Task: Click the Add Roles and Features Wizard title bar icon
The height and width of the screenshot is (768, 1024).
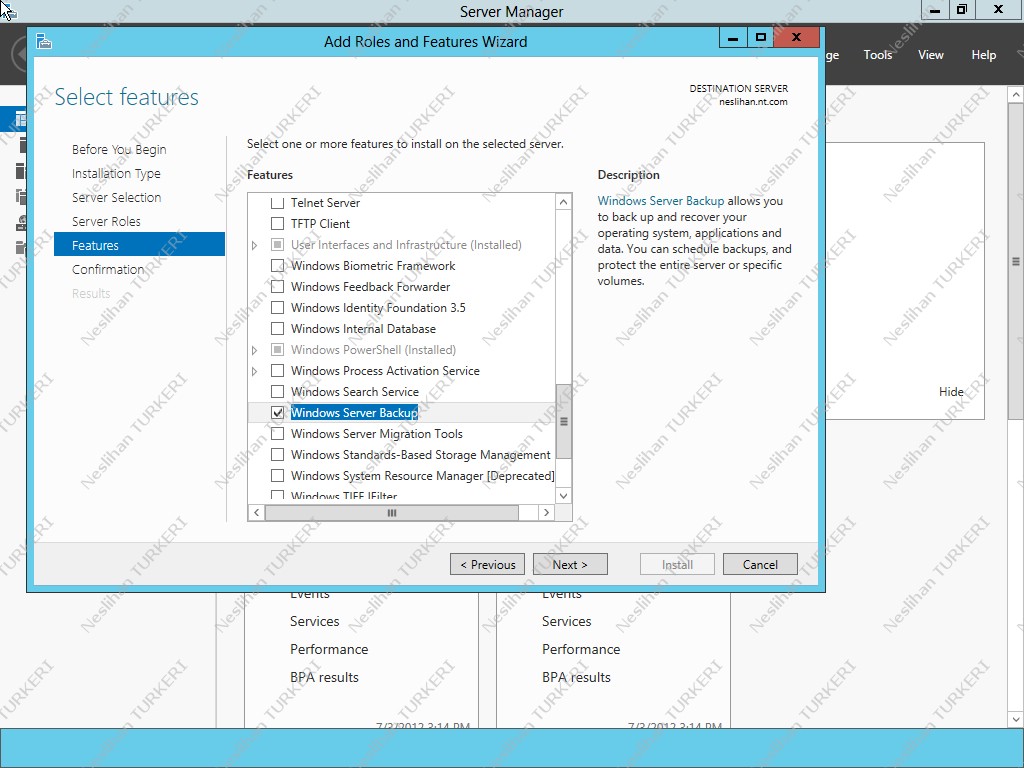Action: coord(43,41)
